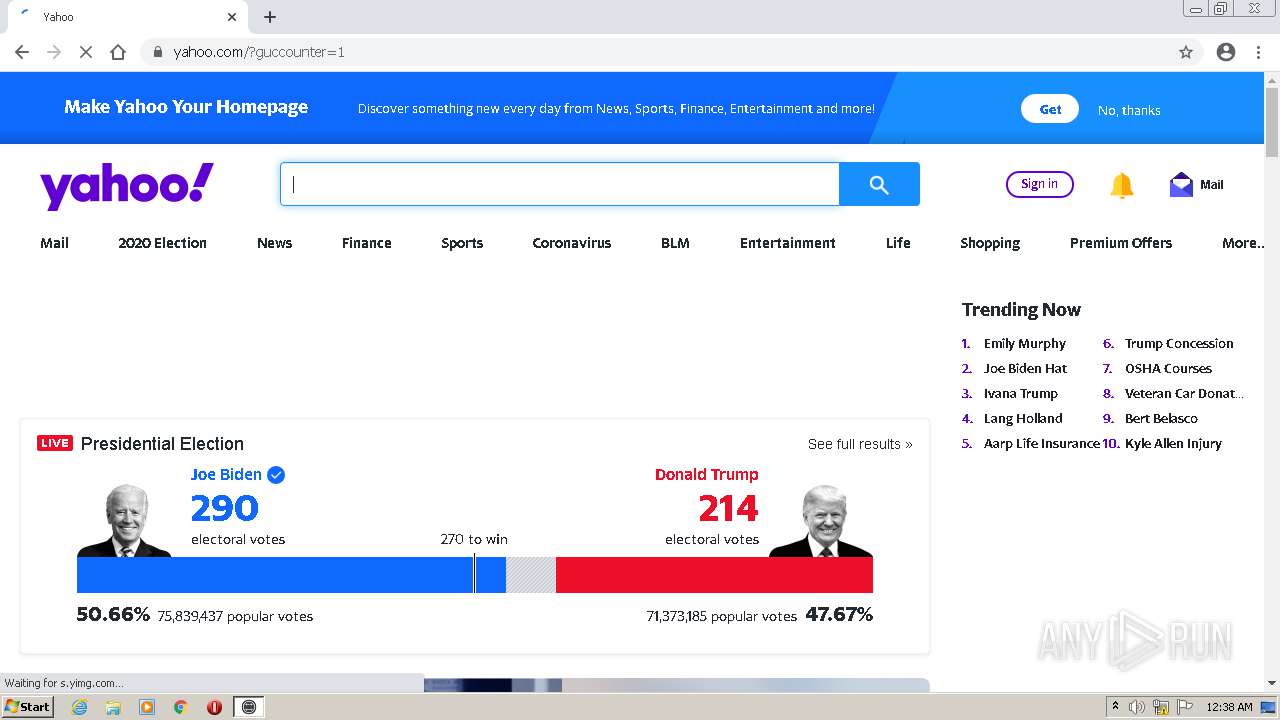Viewport: 1280px width, 720px height.
Task: Open Premium Offers
Action: [1120, 243]
